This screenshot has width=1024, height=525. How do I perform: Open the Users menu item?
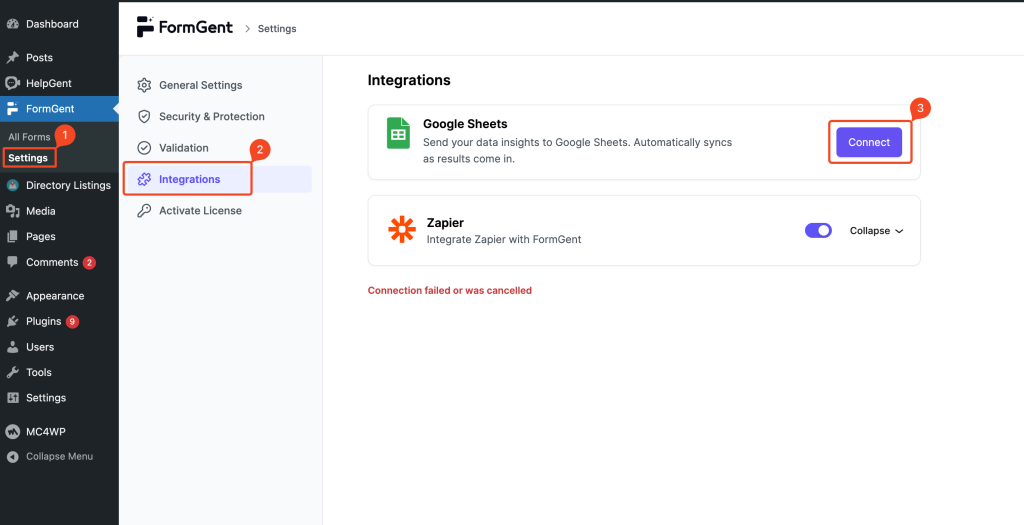pyautogui.click(x=59, y=347)
